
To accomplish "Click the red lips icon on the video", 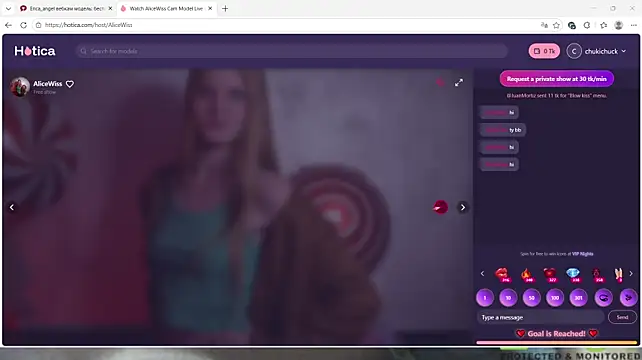I will [x=440, y=207].
